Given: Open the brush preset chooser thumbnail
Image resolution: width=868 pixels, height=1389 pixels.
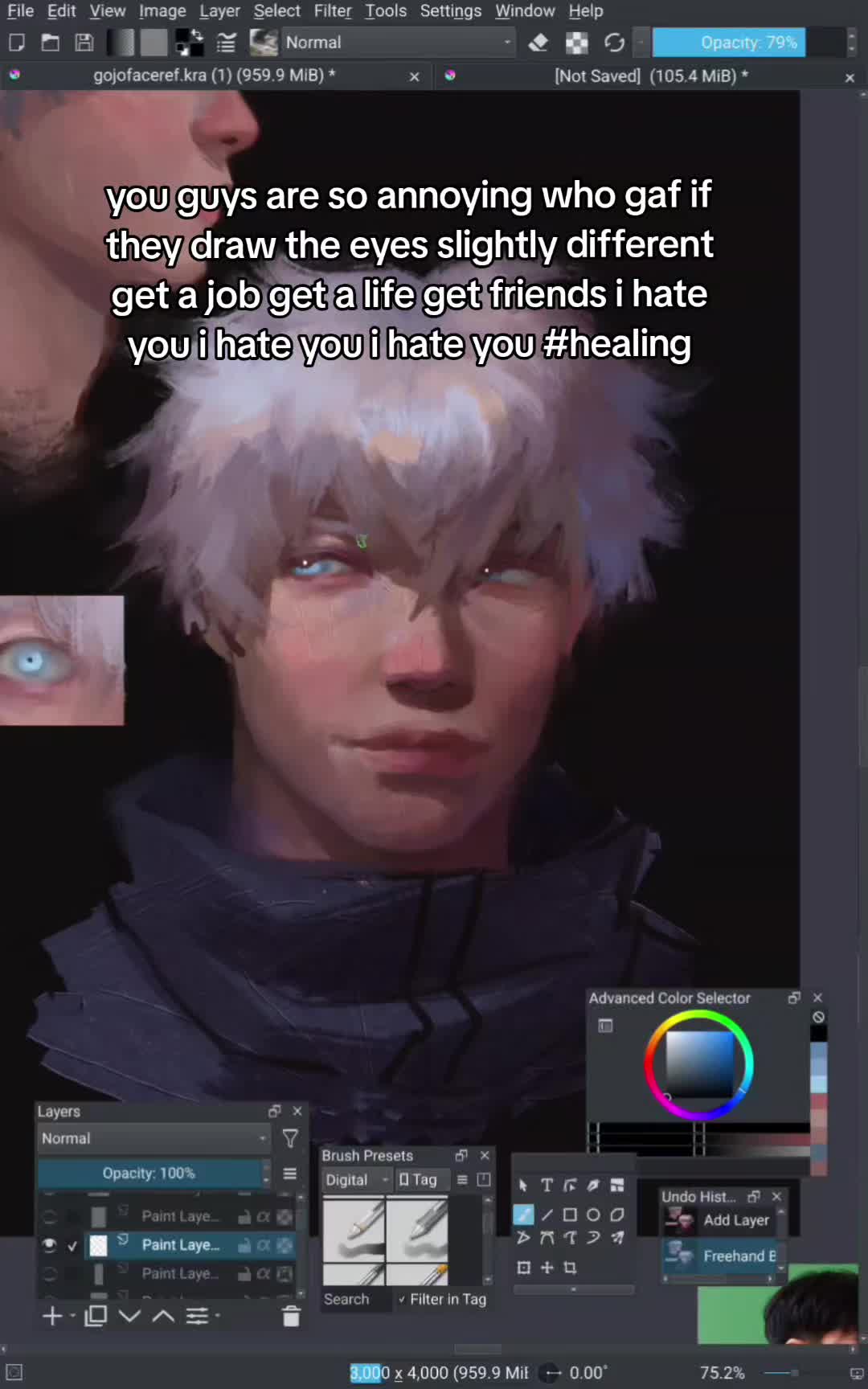Looking at the screenshot, I should (x=264, y=43).
